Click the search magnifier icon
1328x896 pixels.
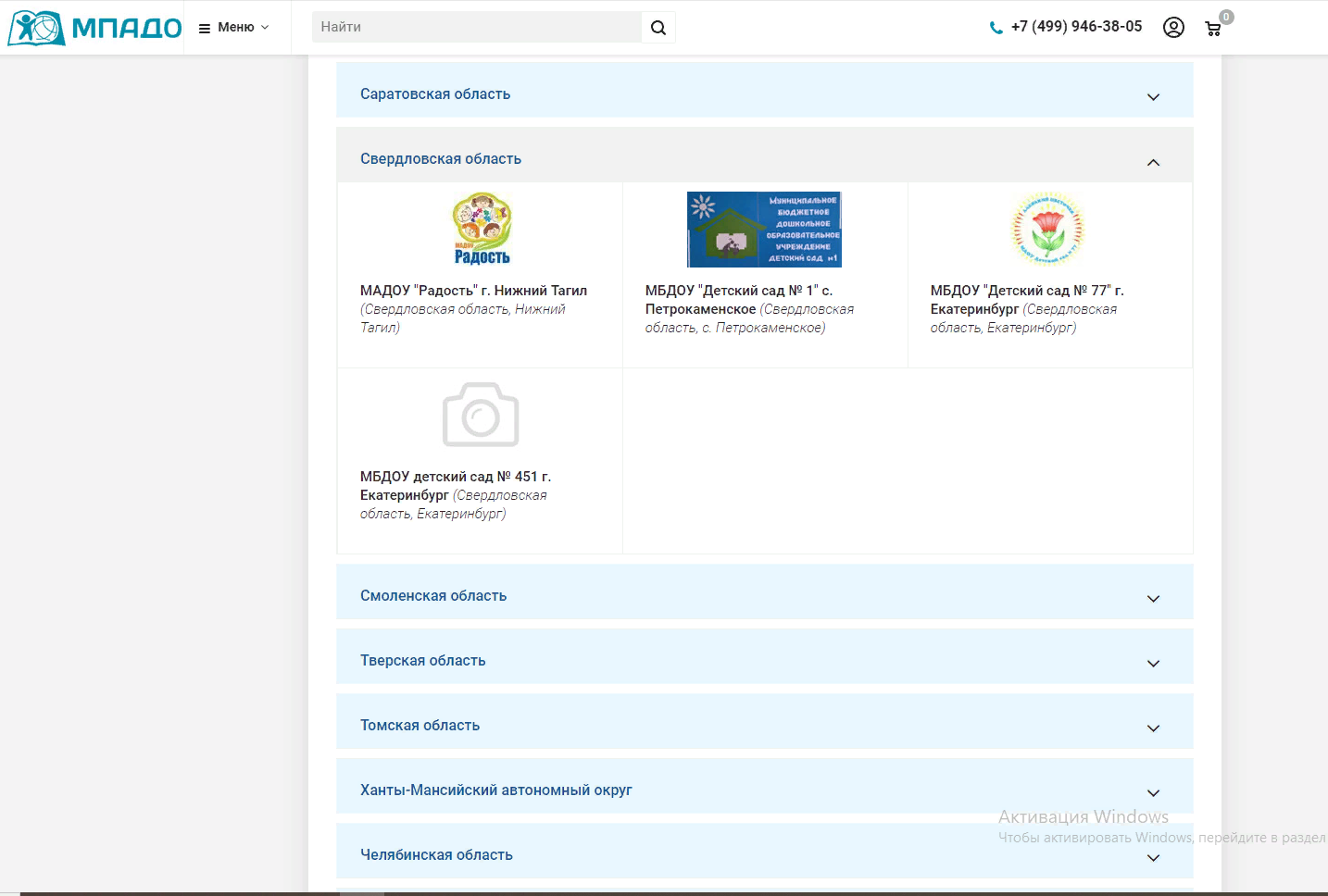[x=658, y=28]
